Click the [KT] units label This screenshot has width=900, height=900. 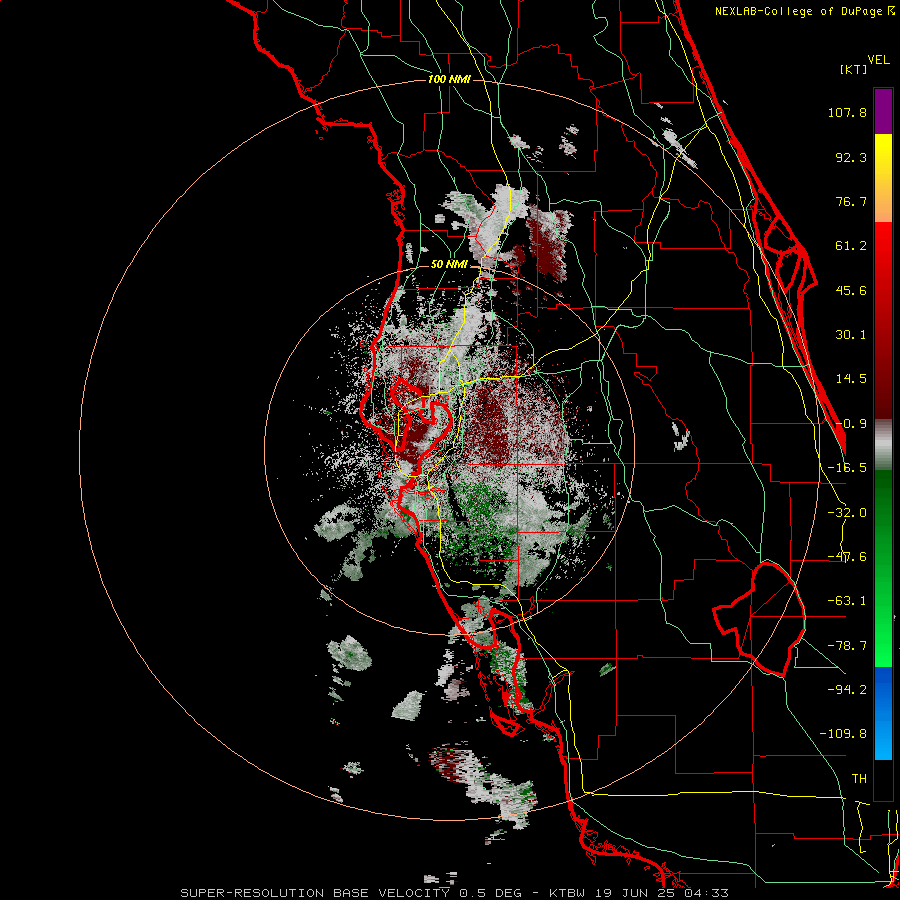pyautogui.click(x=854, y=69)
